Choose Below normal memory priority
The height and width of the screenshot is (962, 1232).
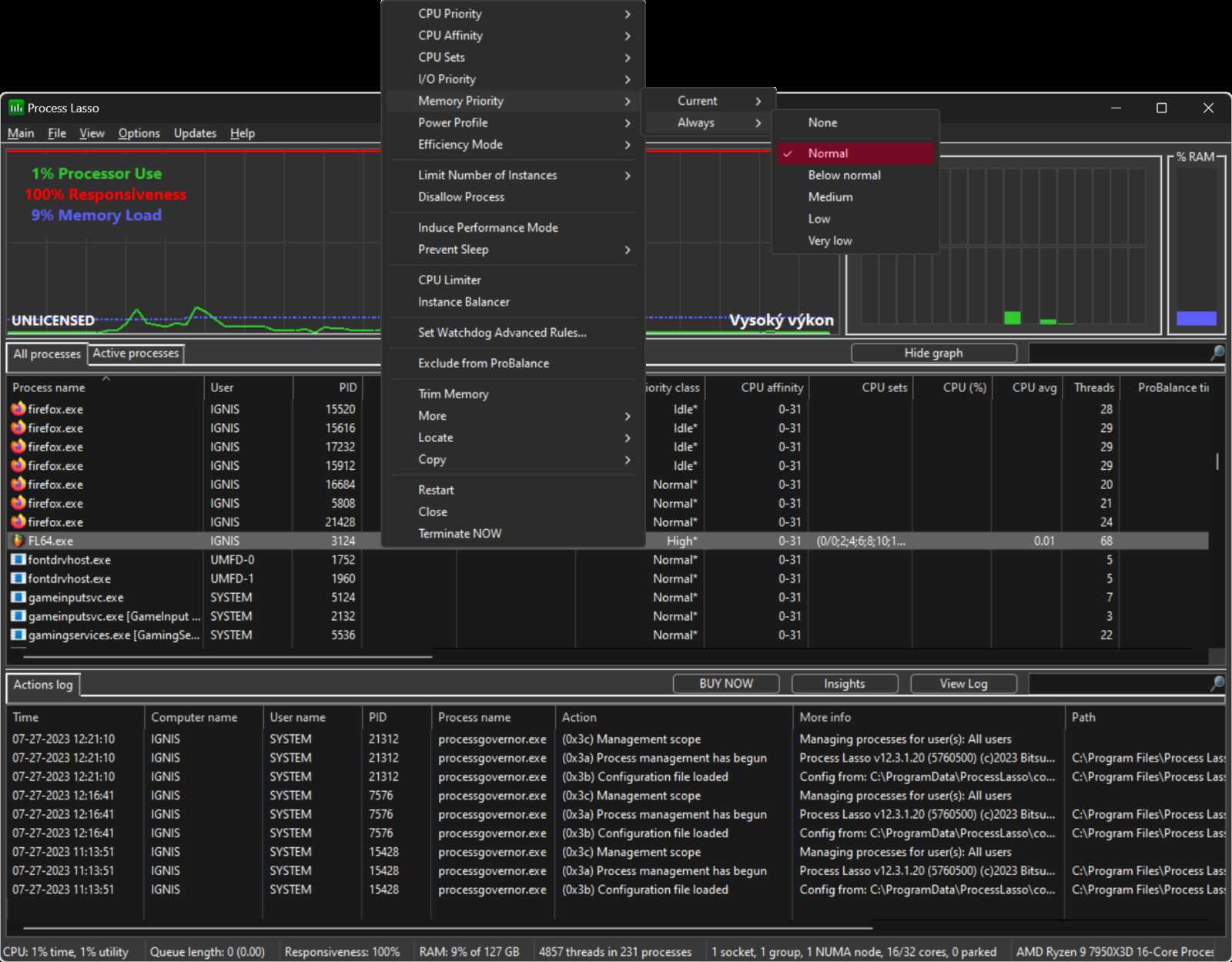[x=855, y=175]
